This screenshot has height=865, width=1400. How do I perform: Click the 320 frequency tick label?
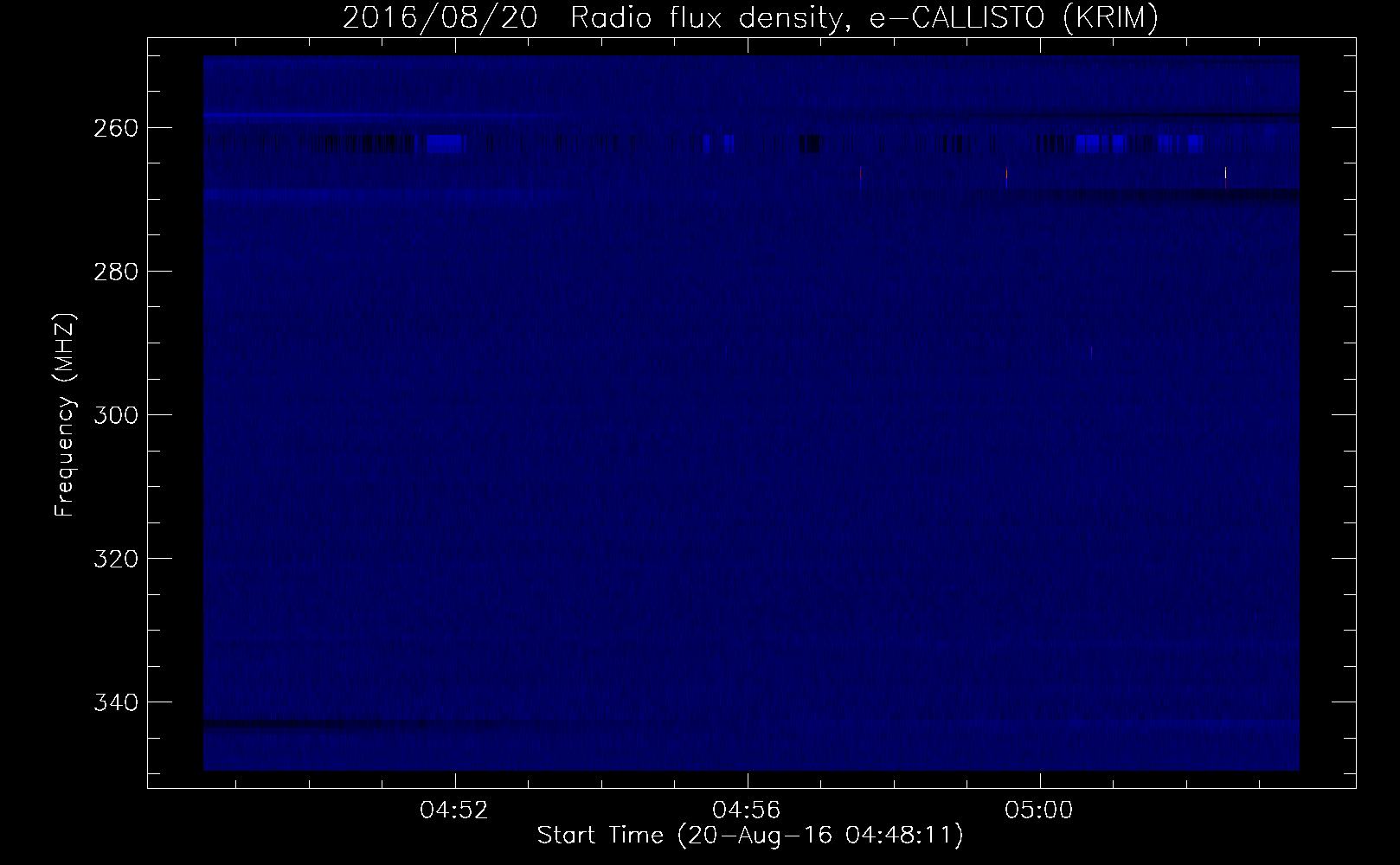coord(114,559)
